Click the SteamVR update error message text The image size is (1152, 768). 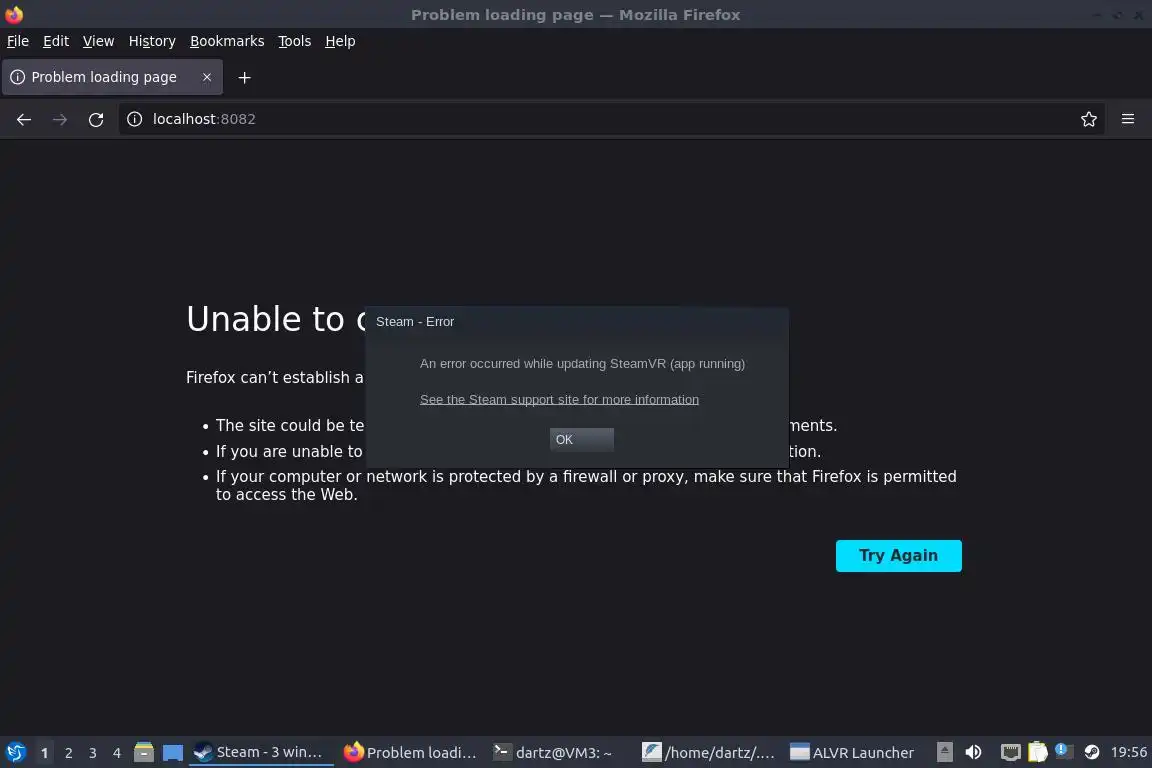(x=582, y=364)
